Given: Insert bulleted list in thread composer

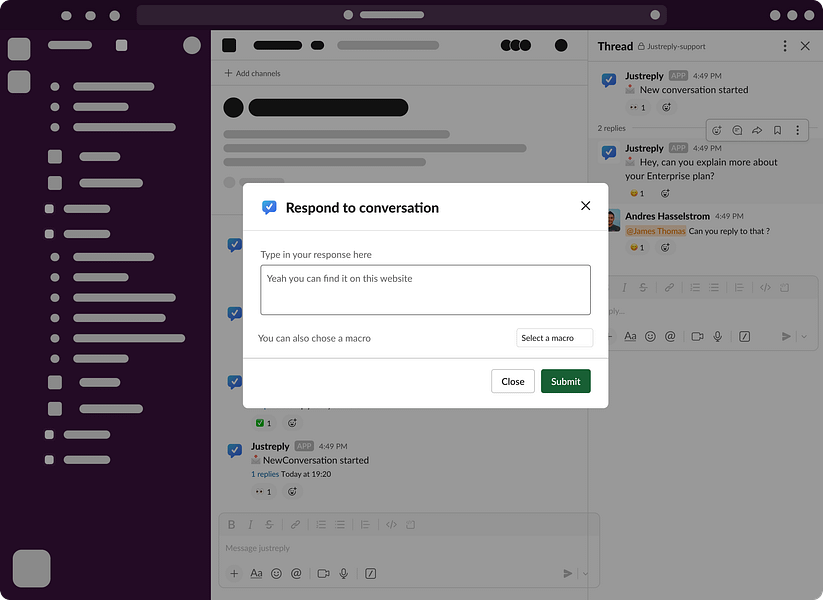Looking at the screenshot, I should tap(714, 287).
